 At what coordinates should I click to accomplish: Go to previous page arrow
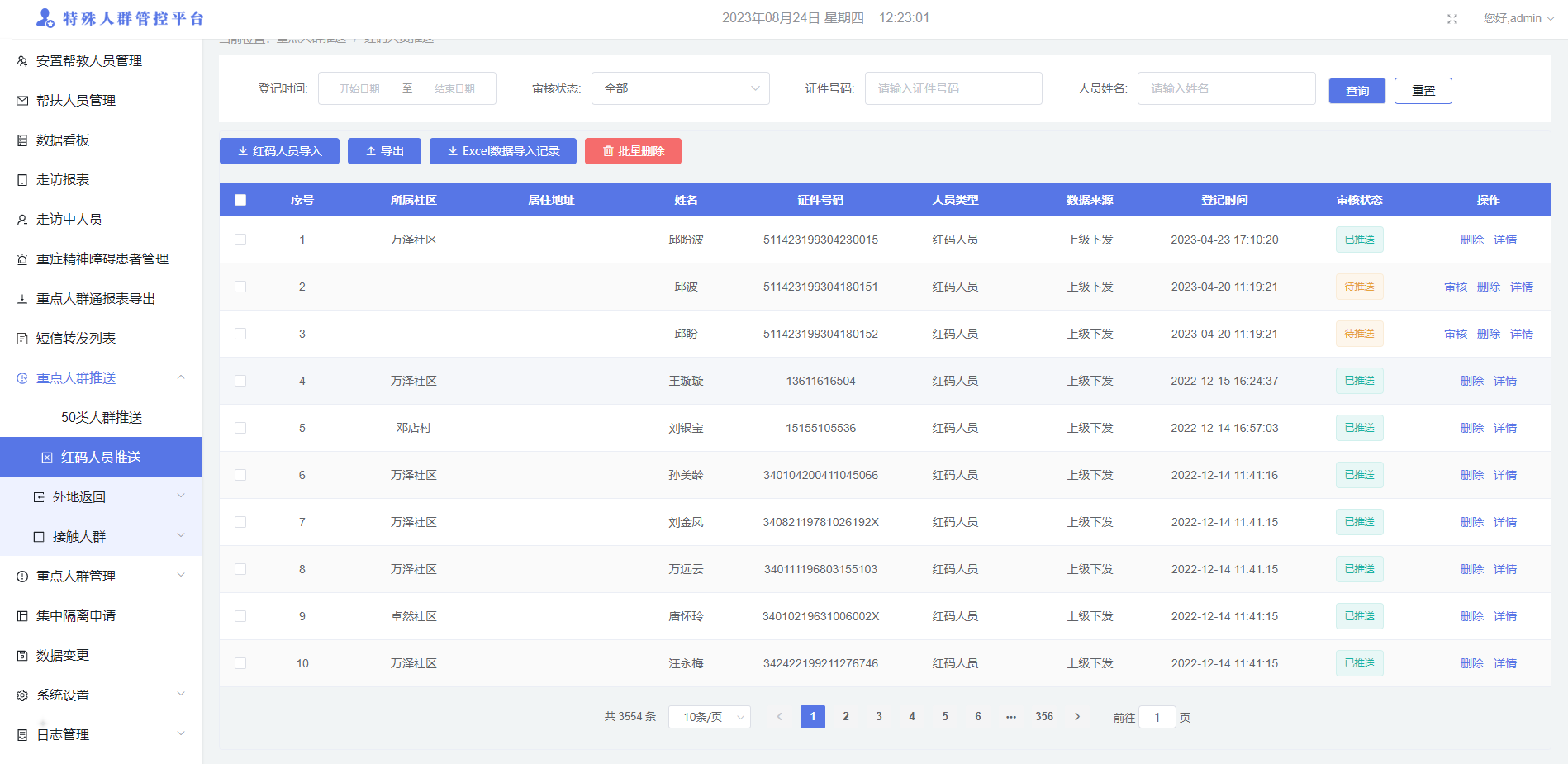pos(779,717)
